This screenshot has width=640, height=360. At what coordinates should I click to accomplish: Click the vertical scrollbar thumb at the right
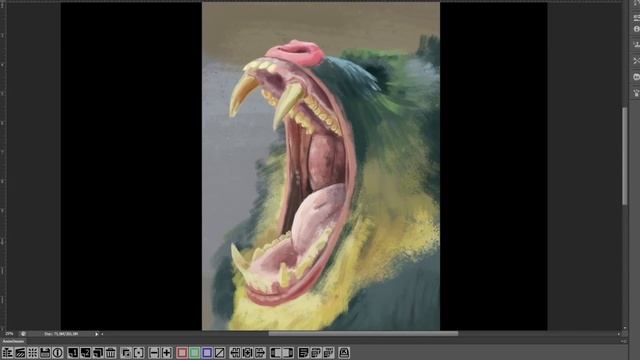(625, 156)
